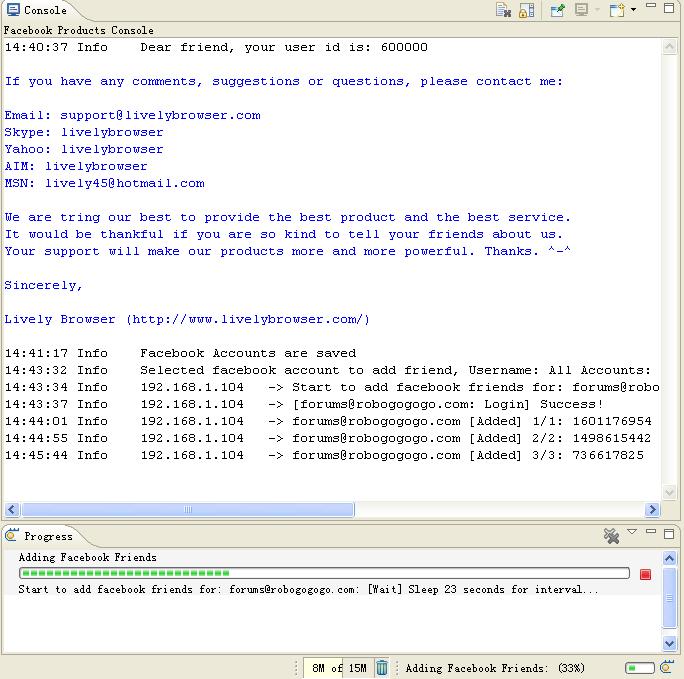Click the 8M of 15M heap indicator
The height and width of the screenshot is (679, 684).
tap(339, 668)
